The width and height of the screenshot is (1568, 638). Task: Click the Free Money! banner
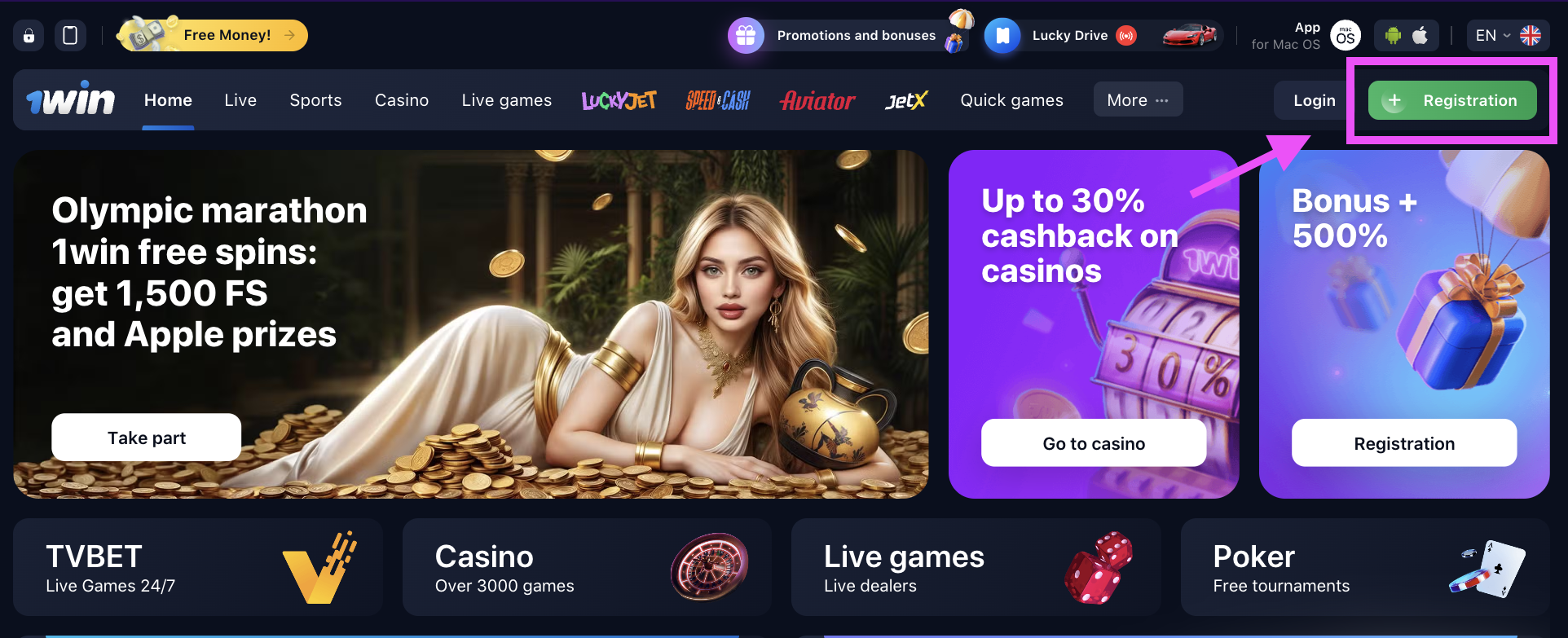214,35
